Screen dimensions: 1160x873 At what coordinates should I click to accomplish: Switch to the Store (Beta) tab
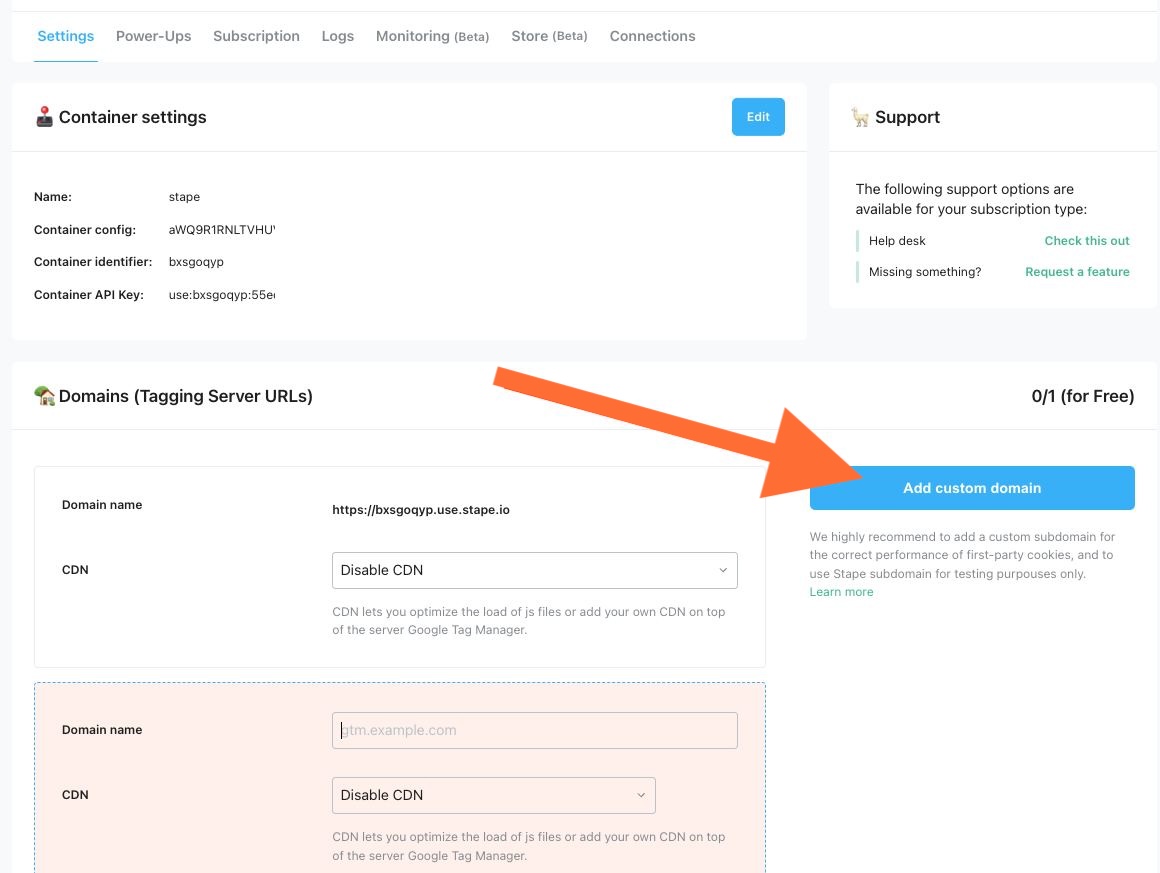[549, 36]
